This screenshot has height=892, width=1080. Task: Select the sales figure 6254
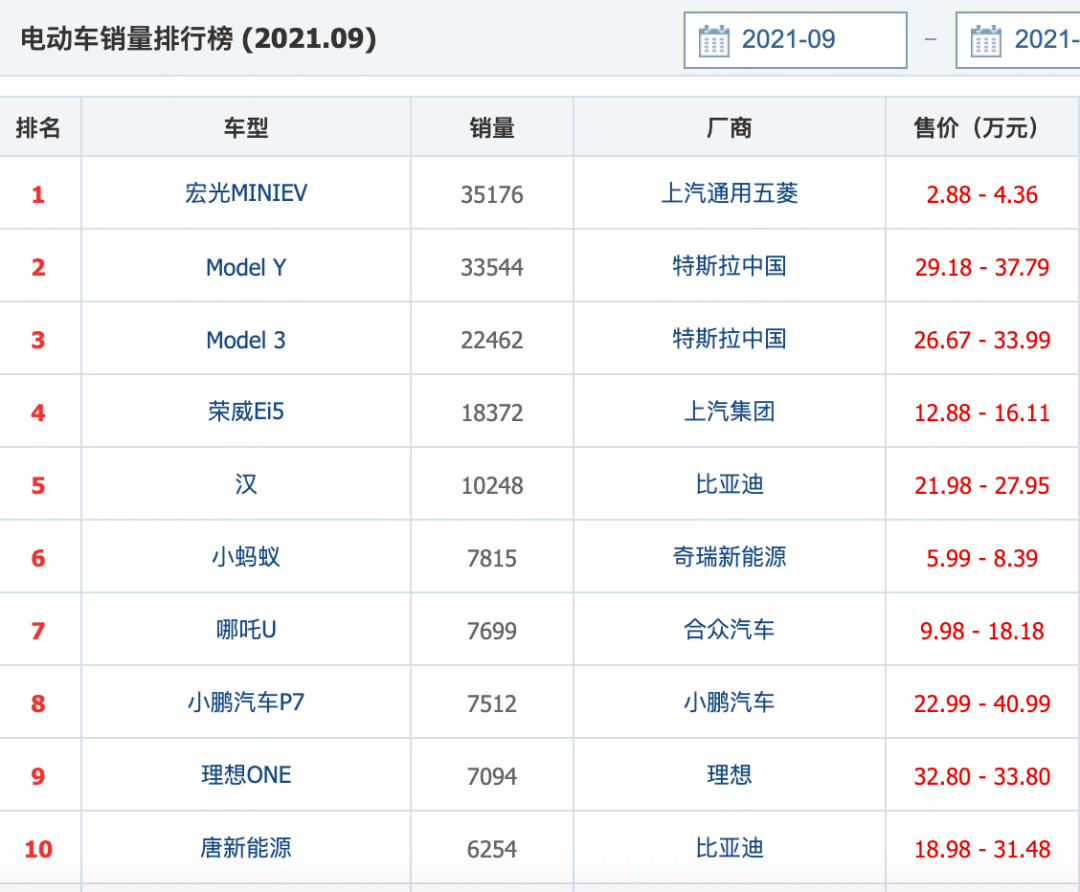click(492, 849)
